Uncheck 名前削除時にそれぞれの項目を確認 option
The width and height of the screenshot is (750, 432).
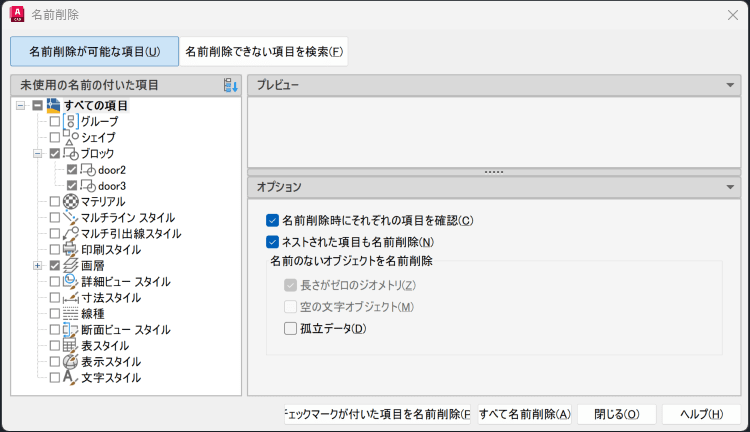[x=272, y=220]
